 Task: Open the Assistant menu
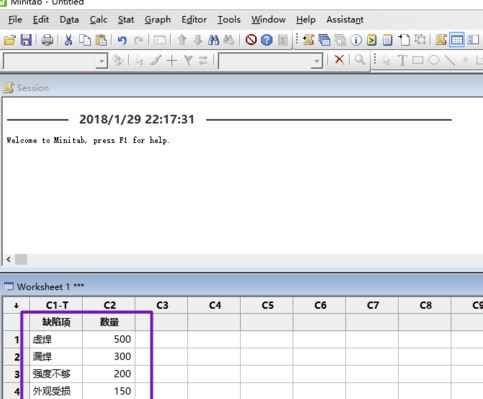345,20
